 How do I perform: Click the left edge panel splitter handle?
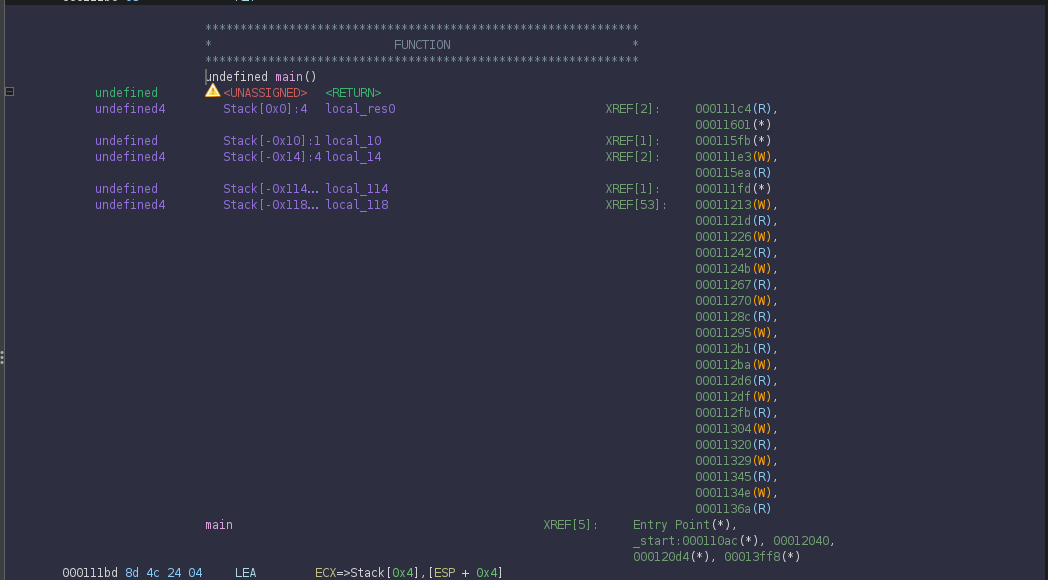point(3,357)
